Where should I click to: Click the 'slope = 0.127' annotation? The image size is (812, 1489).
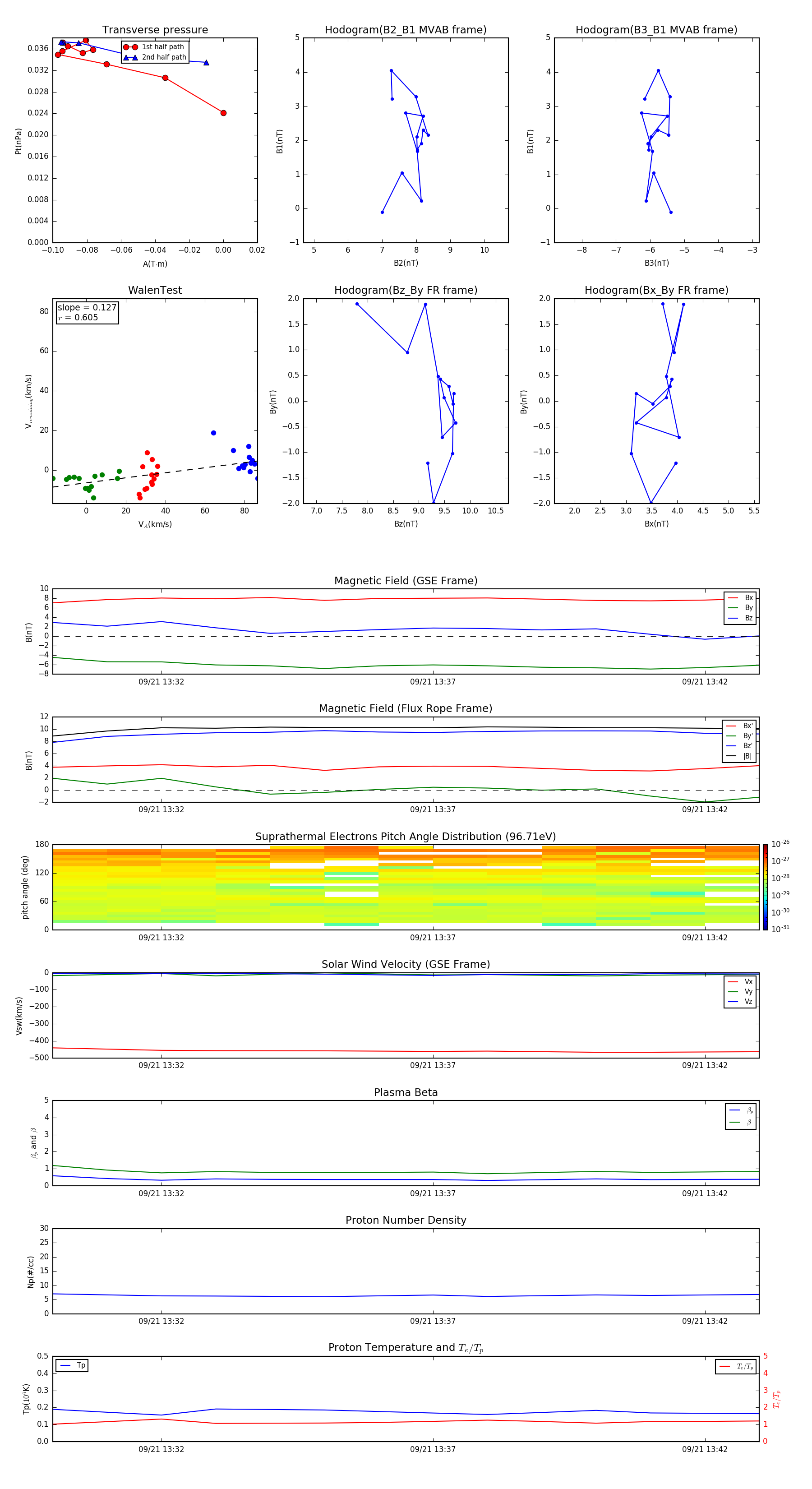(x=87, y=308)
